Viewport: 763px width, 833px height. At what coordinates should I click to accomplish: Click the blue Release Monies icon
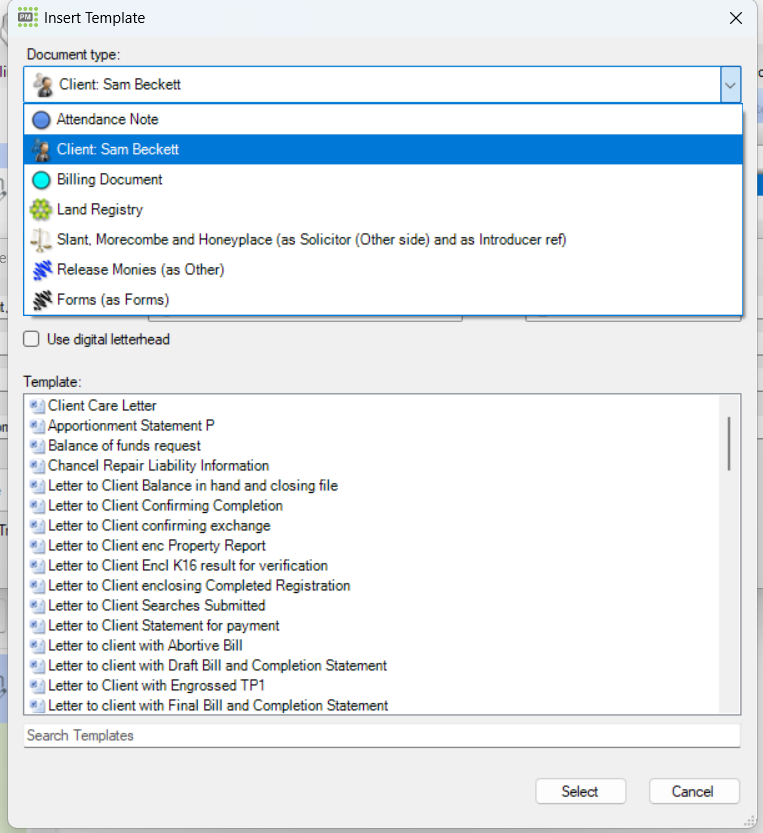click(41, 270)
